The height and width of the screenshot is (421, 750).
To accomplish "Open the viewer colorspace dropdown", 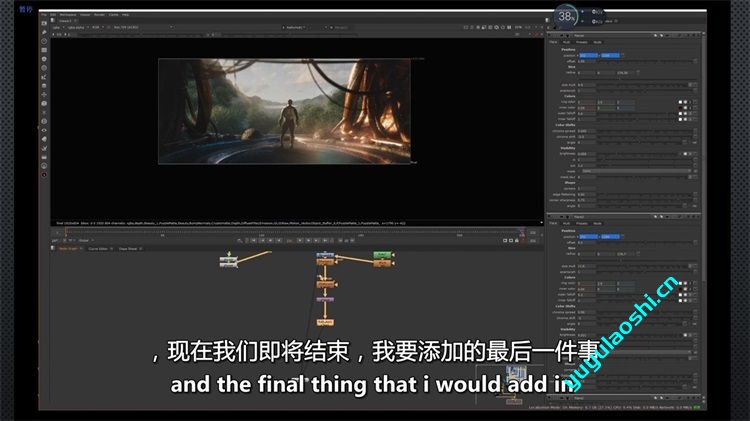I will click(143, 27).
